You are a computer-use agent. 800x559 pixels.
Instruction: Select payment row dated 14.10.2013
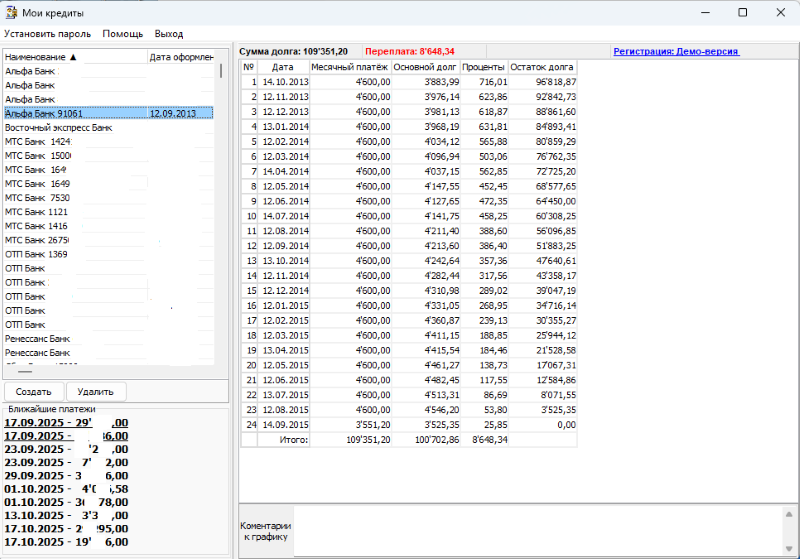(x=285, y=81)
